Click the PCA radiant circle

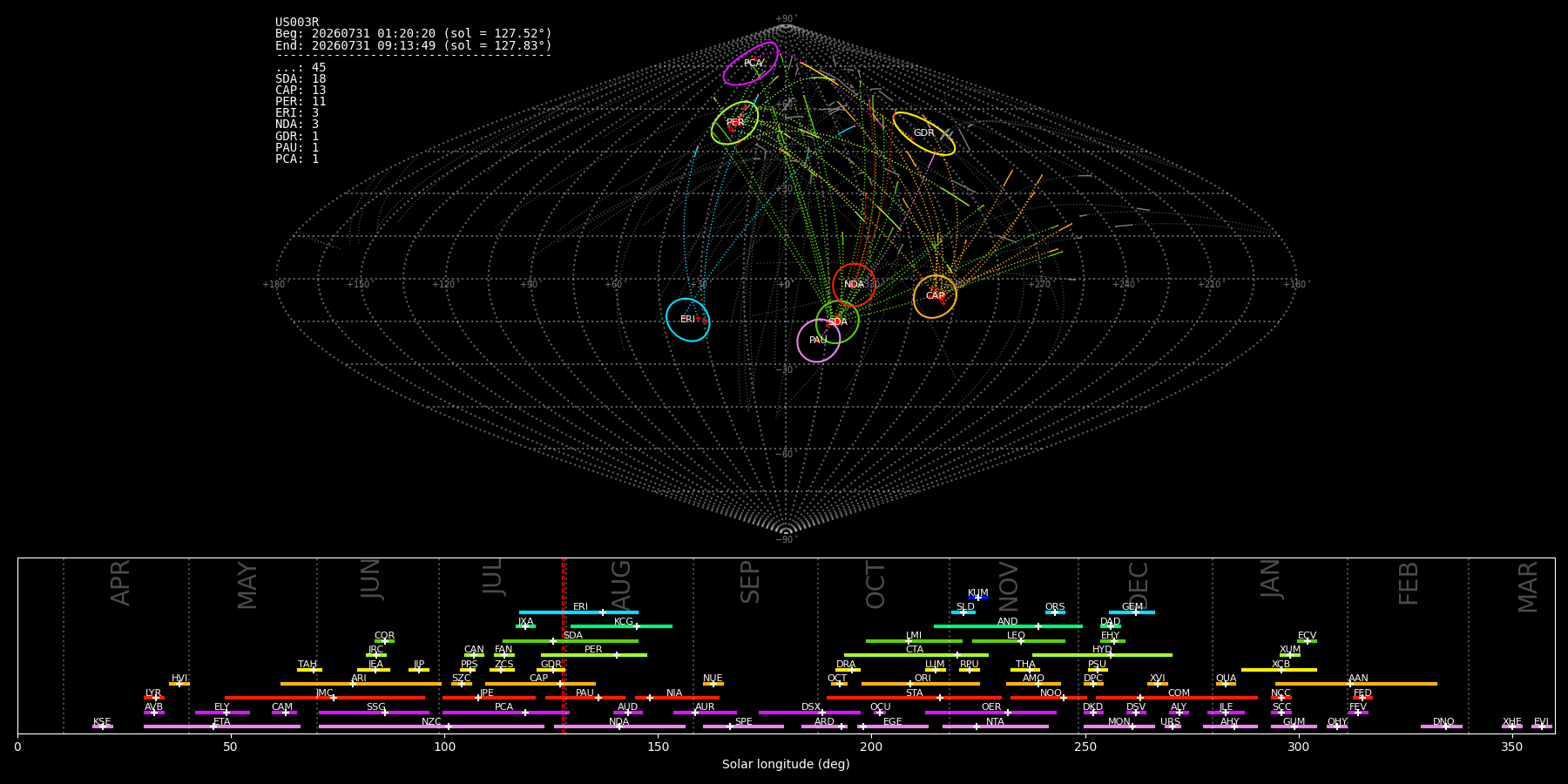(x=751, y=64)
